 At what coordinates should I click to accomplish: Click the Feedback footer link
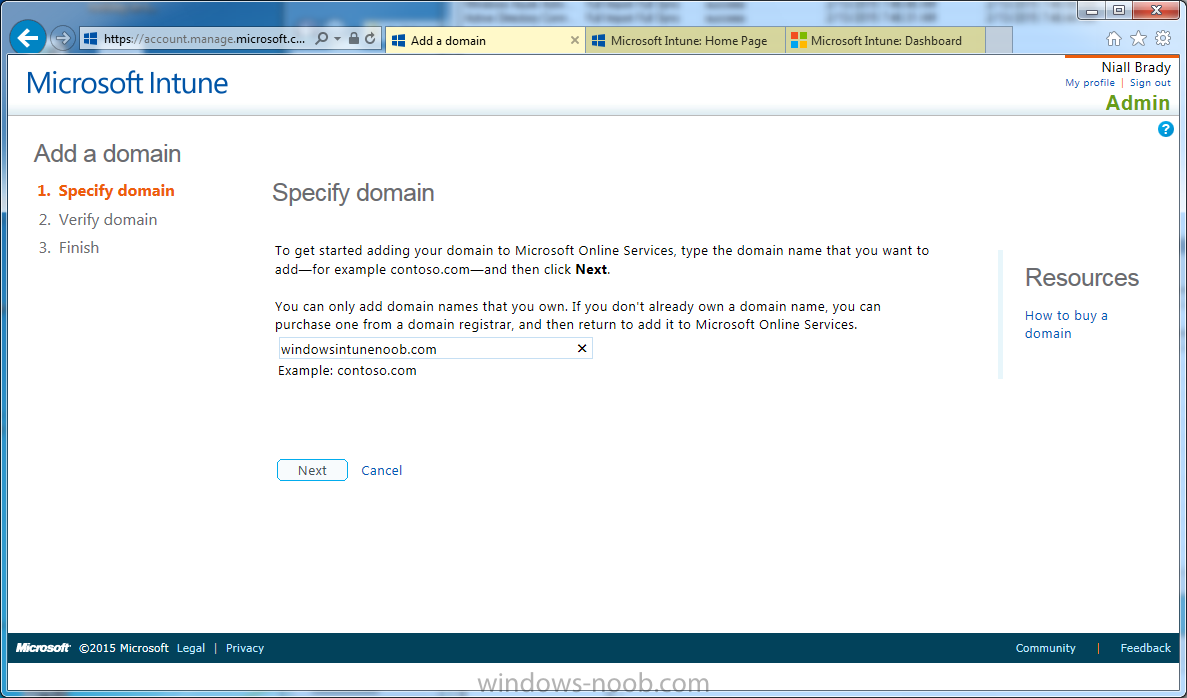[1145, 648]
